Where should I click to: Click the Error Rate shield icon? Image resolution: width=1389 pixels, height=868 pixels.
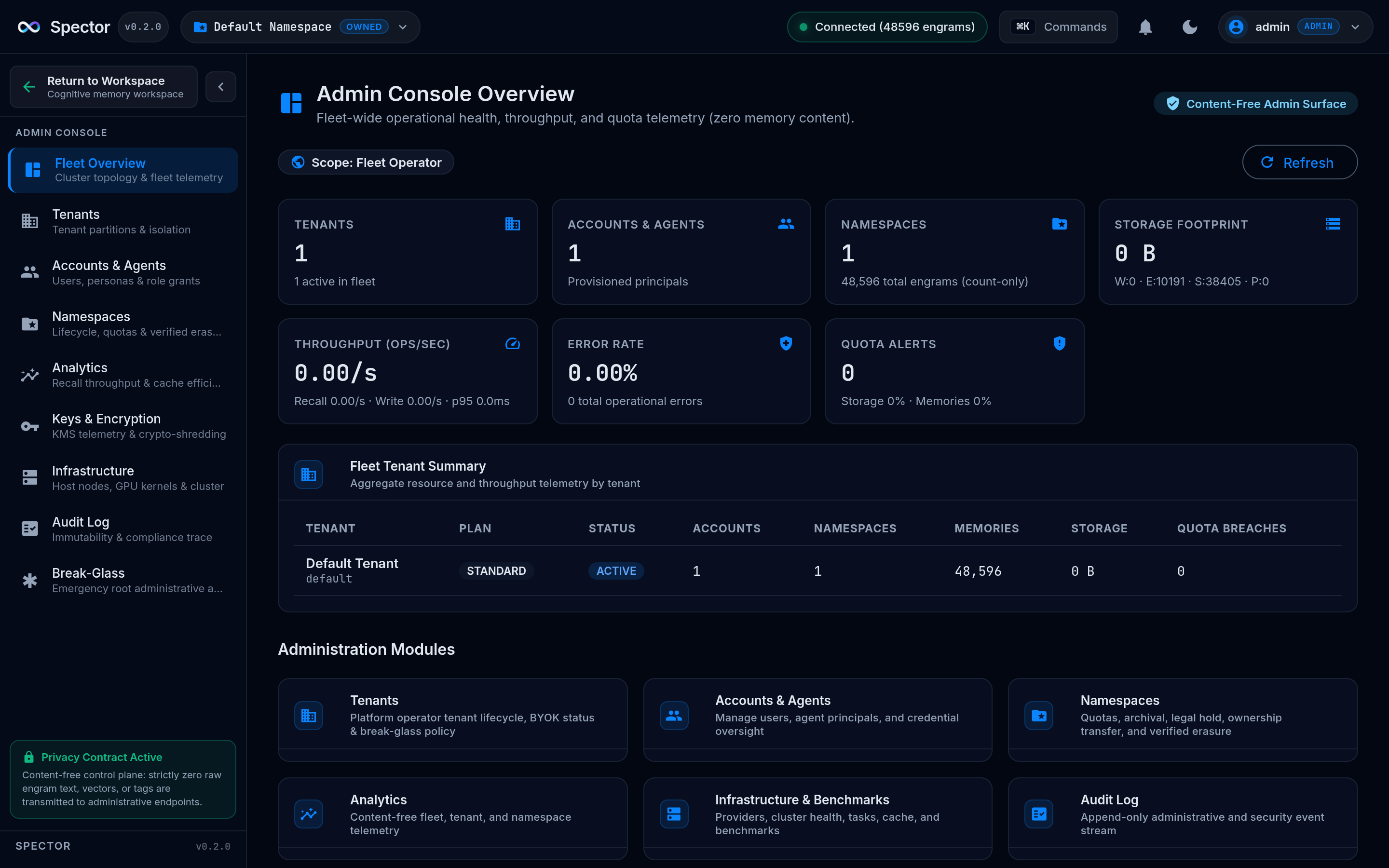[786, 343]
